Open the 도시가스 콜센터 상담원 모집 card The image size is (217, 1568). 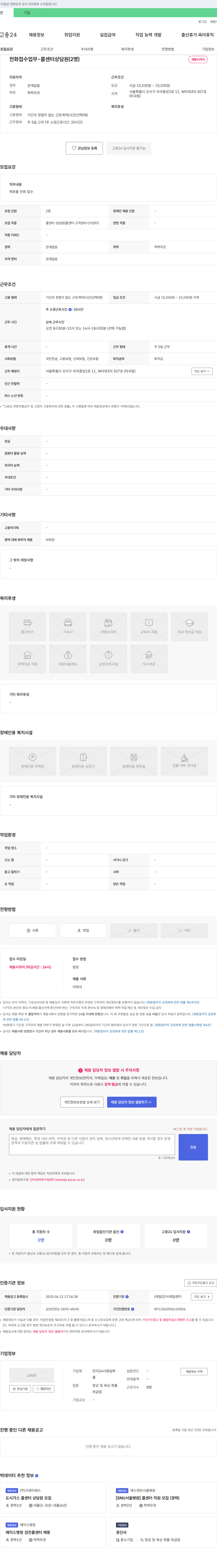(x=54, y=1498)
